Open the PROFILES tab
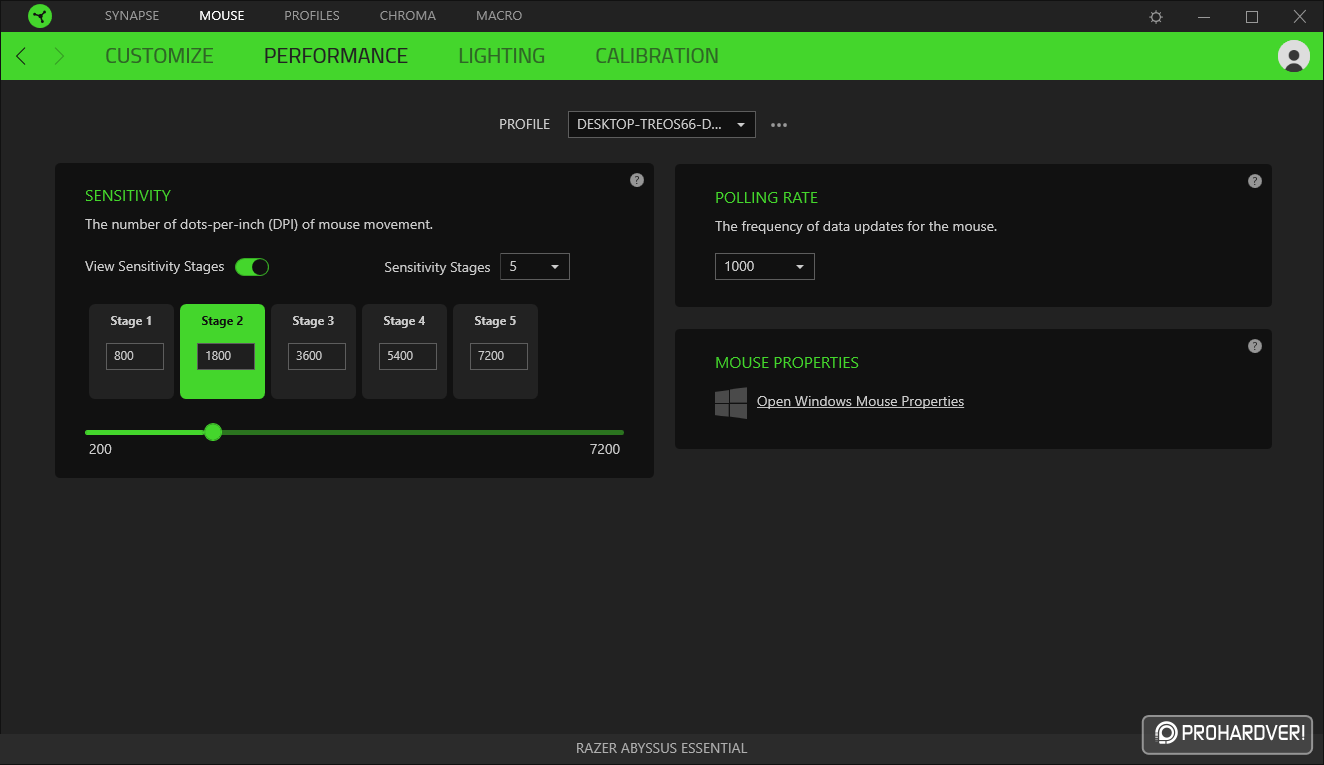The image size is (1324, 765). point(312,16)
